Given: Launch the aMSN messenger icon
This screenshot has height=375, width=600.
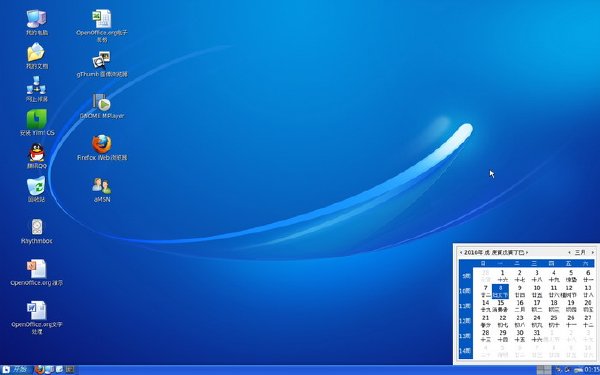Looking at the screenshot, I should coord(102,189).
